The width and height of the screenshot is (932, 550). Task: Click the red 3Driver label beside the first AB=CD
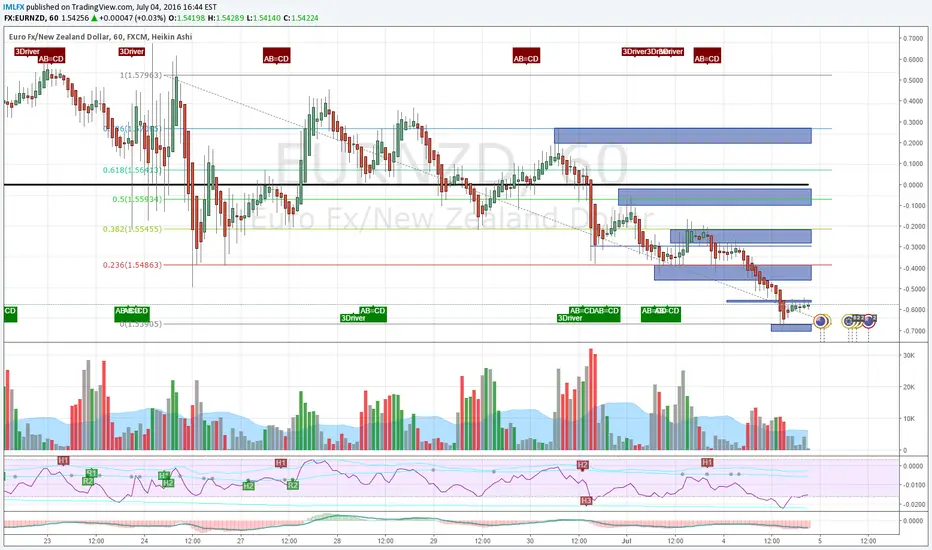(27, 52)
